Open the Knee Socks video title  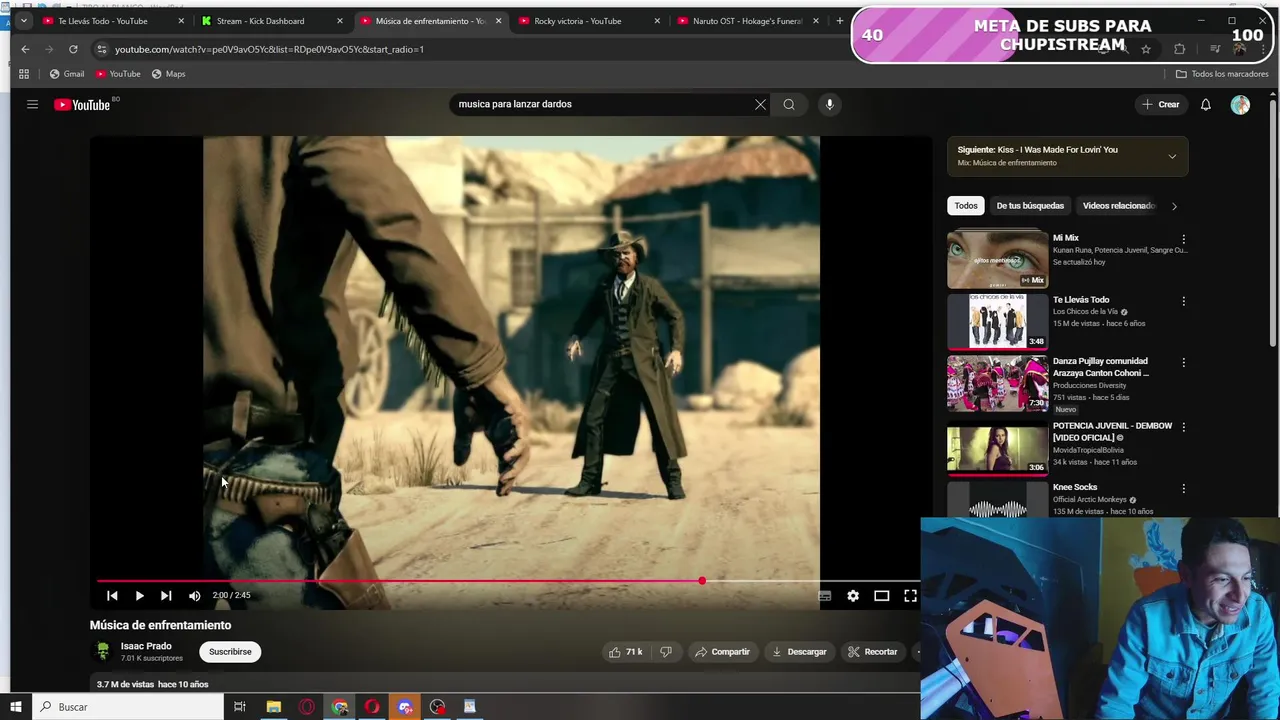pyautogui.click(x=1075, y=487)
